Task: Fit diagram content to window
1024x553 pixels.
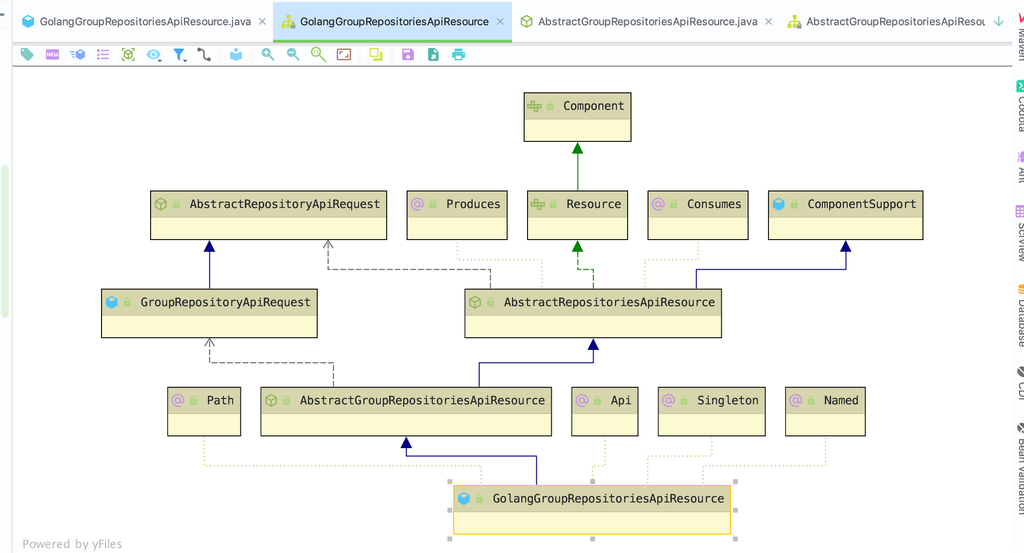Action: point(344,55)
